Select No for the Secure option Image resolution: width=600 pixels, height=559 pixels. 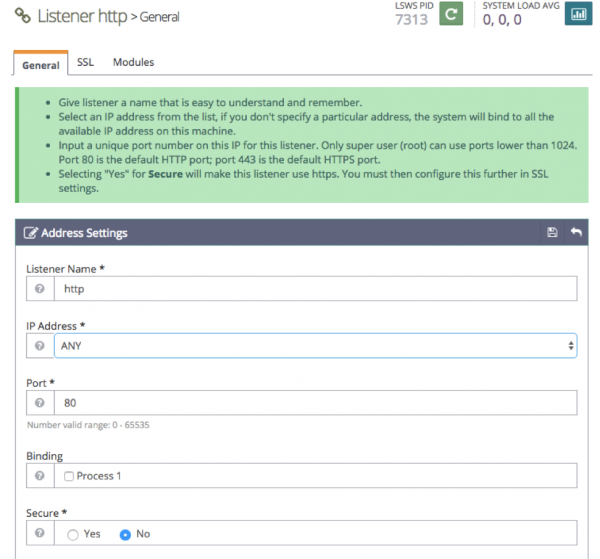(125, 534)
